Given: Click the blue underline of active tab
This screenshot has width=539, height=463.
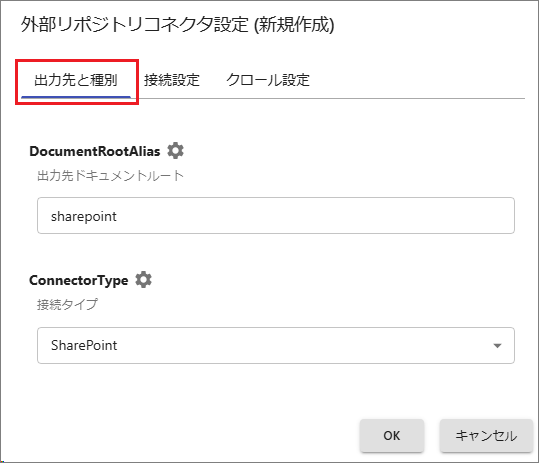Looking at the screenshot, I should point(76,97).
